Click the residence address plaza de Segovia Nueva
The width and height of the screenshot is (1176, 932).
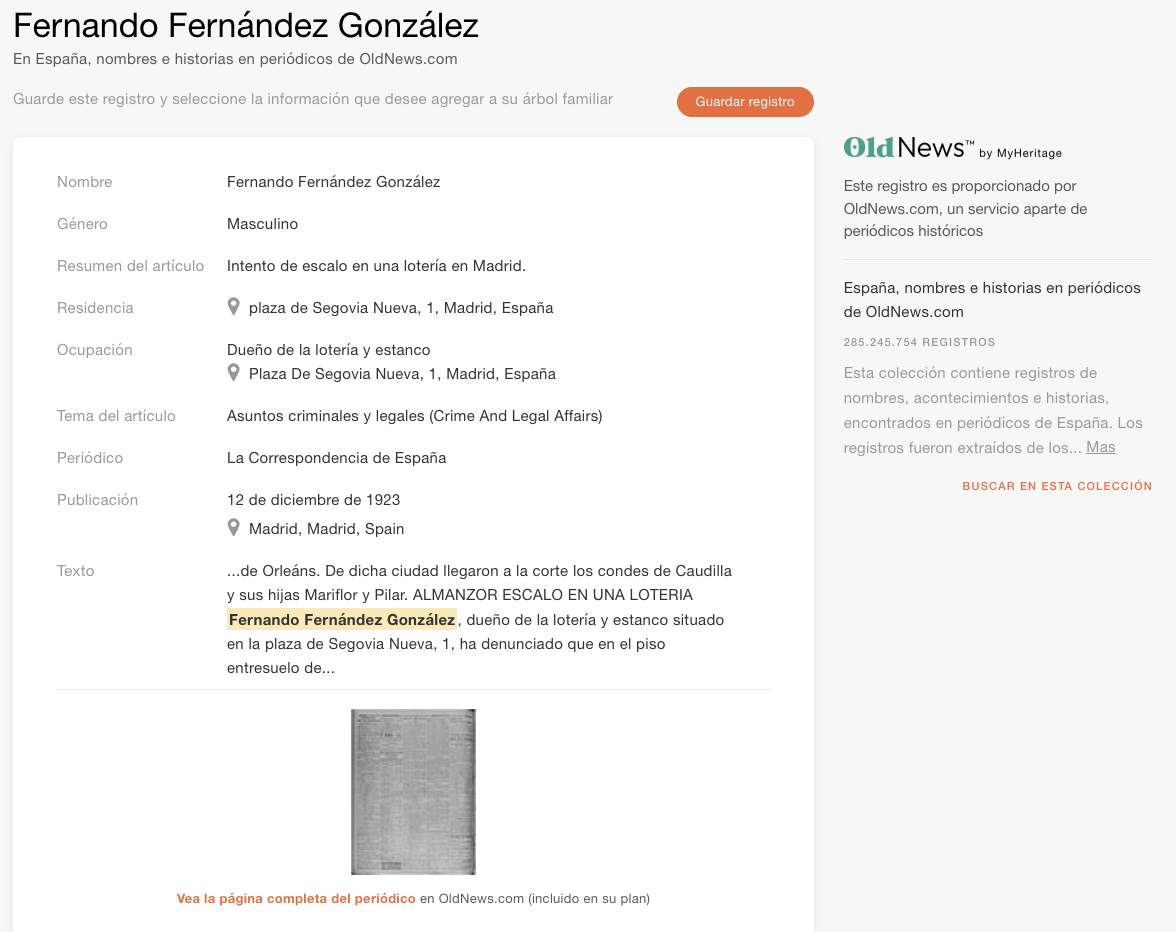click(x=401, y=308)
